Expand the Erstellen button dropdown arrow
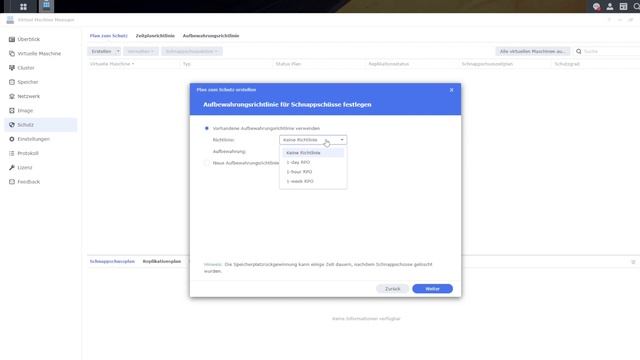This screenshot has height=360, width=640. [118, 51]
